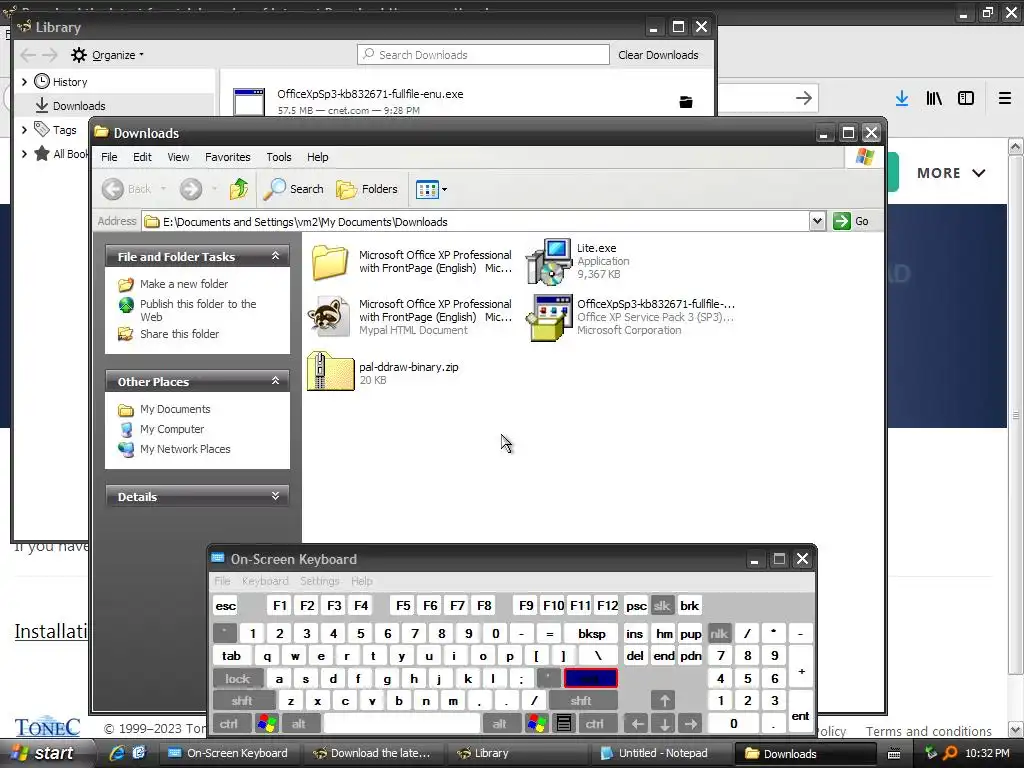Open the Keyboard menu in On-Screen Keyboard
The height and width of the screenshot is (768, 1024).
click(x=264, y=581)
